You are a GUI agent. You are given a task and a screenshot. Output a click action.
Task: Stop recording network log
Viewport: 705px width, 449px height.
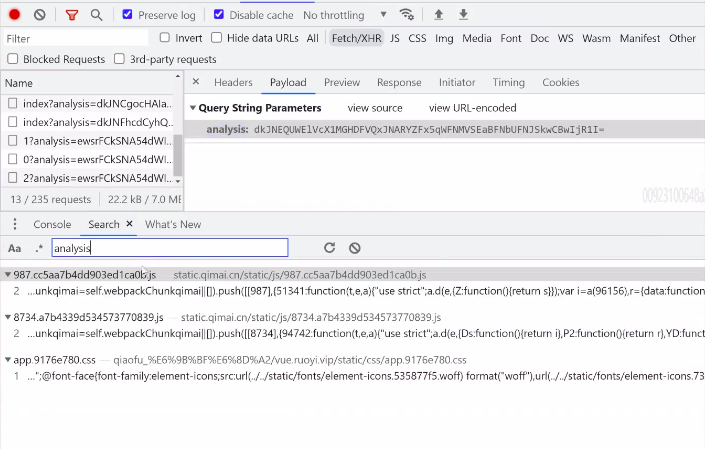[14, 15]
